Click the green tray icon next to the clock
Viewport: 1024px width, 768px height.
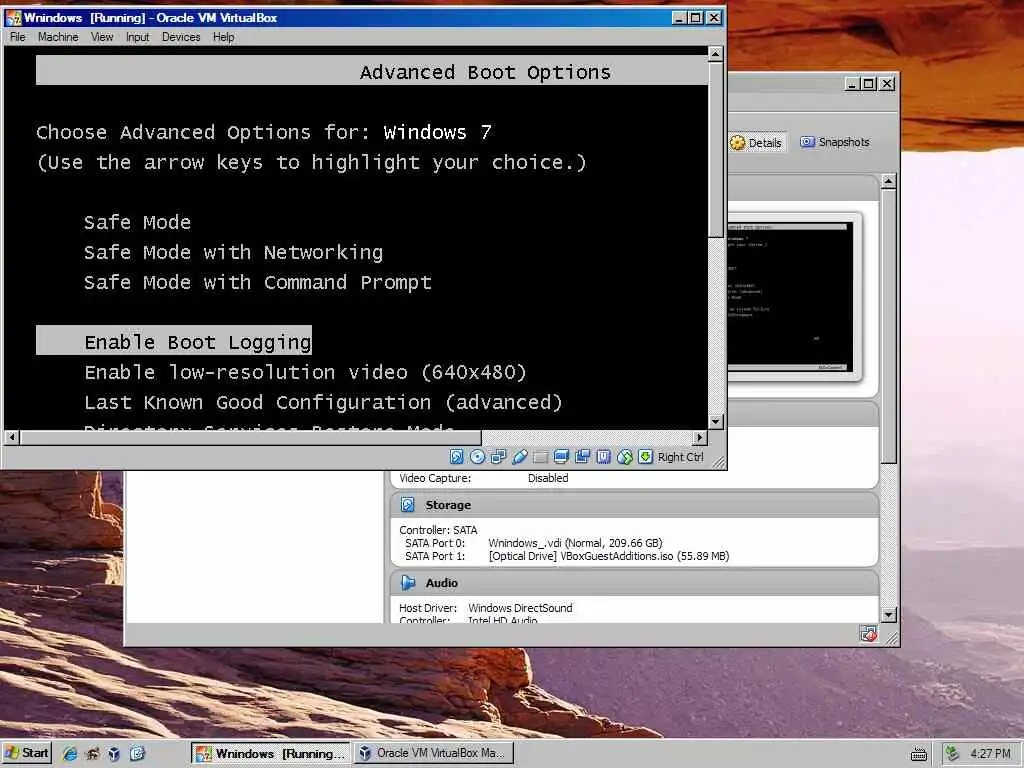click(953, 754)
